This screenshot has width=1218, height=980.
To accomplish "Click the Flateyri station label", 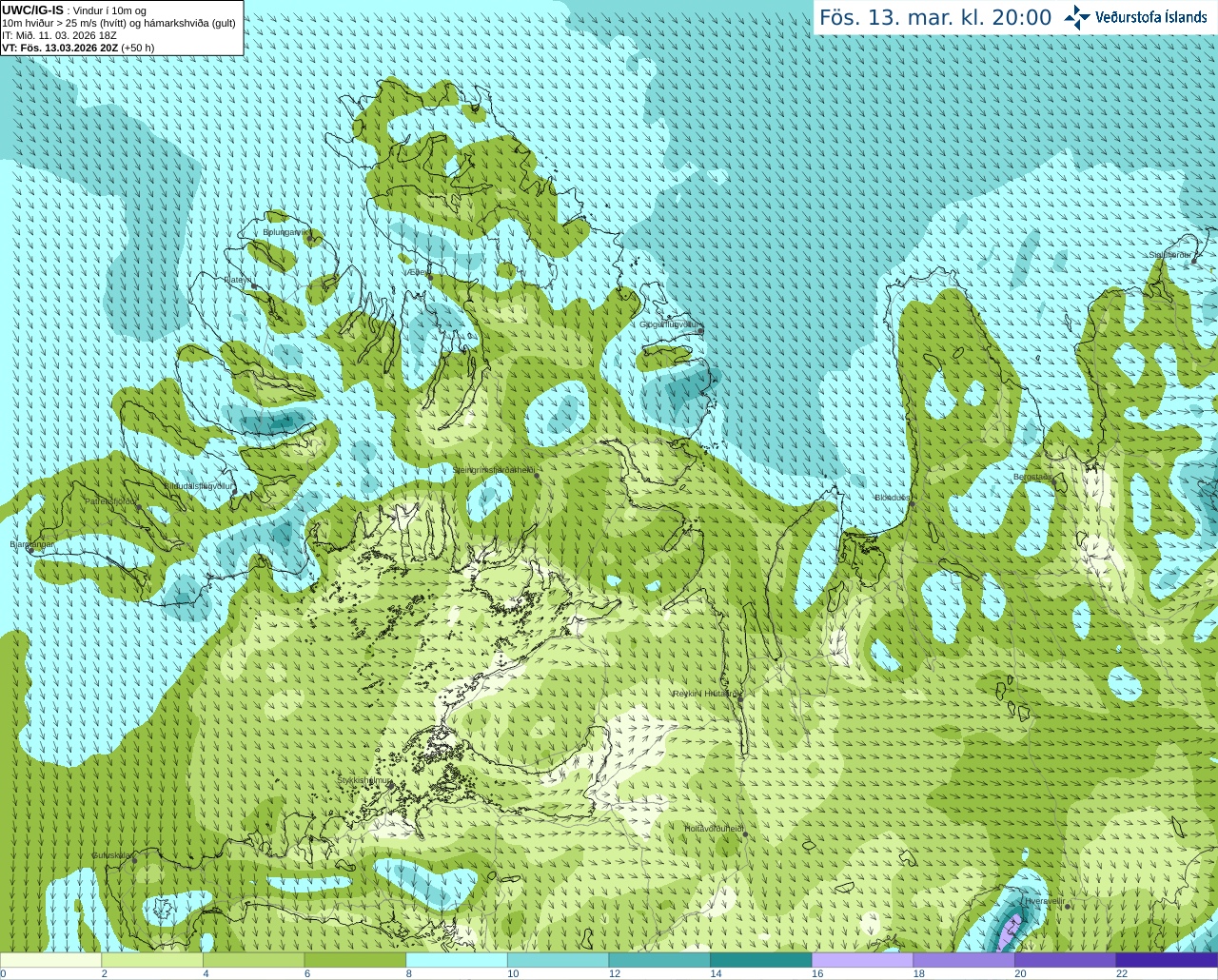I will tap(238, 280).
